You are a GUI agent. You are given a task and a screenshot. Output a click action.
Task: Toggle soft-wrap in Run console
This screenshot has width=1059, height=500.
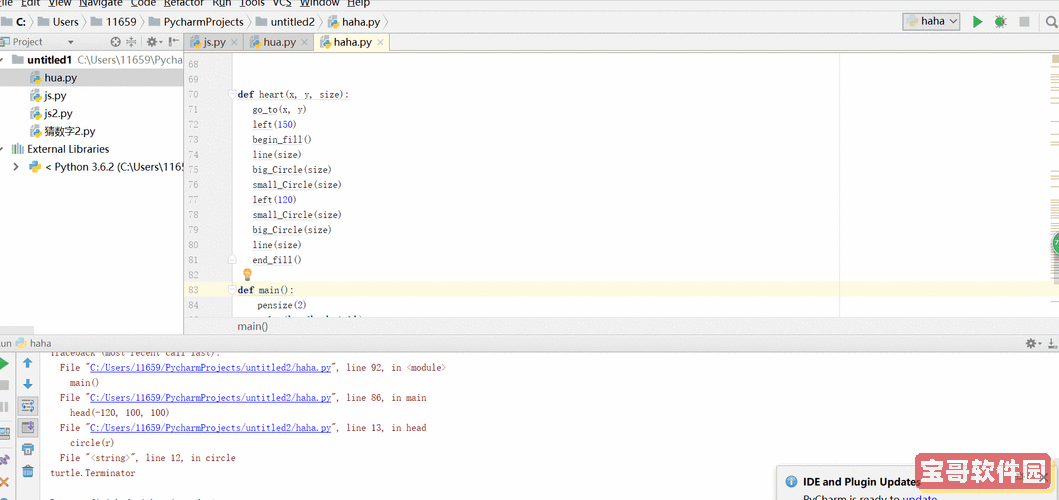28,406
